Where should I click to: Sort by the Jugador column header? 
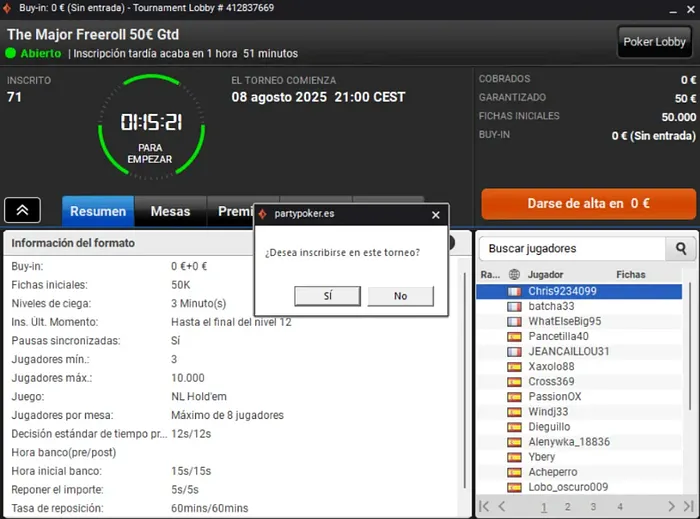(546, 274)
